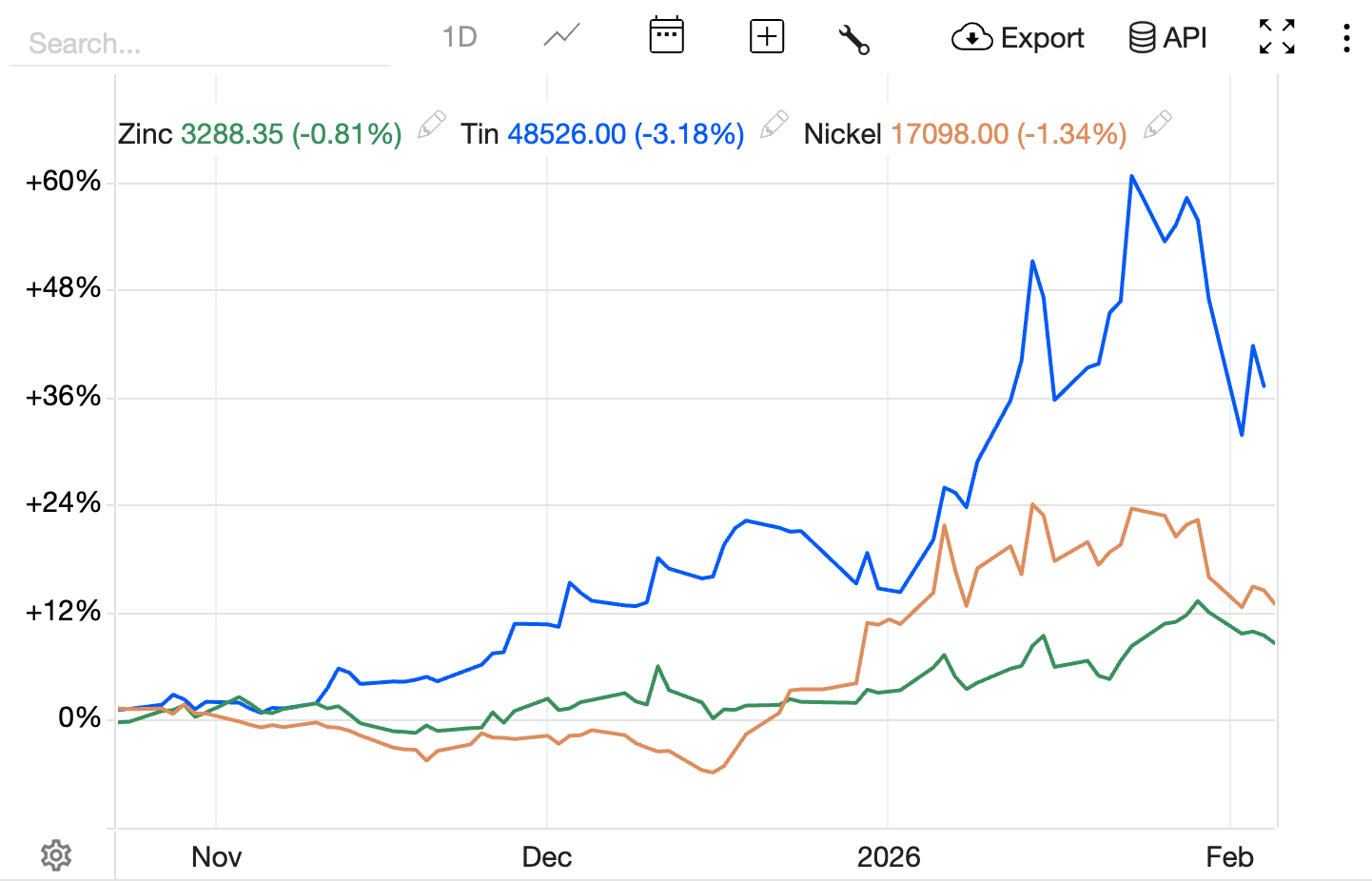Screen dimensions: 1372x881
Task: Open the 1D interval selector
Action: (x=460, y=37)
